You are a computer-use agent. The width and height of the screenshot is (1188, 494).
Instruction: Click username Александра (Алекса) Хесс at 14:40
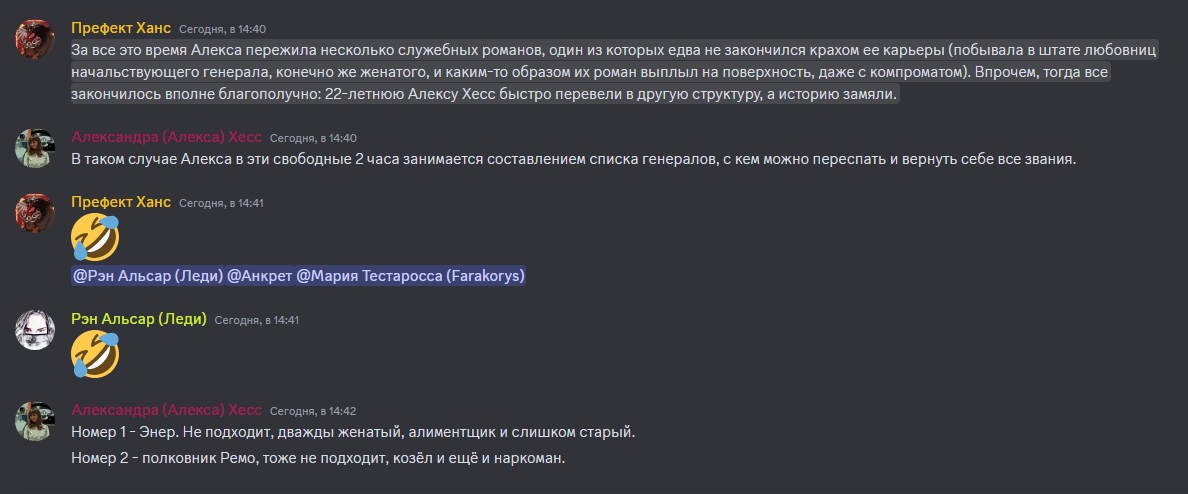point(167,137)
